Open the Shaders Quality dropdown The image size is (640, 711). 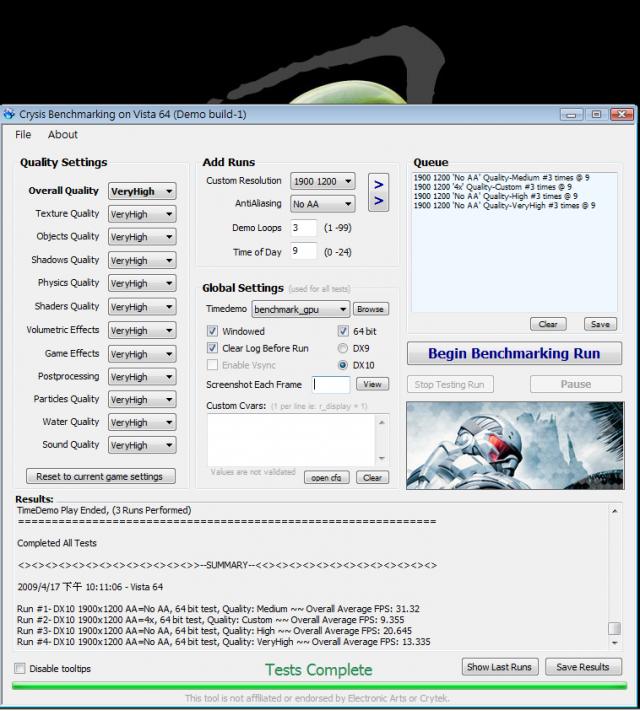[142, 307]
